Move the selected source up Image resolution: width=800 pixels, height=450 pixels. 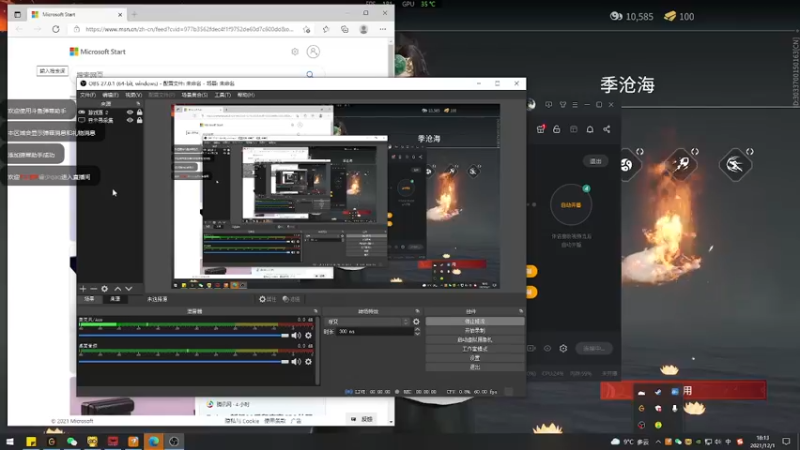pos(118,289)
